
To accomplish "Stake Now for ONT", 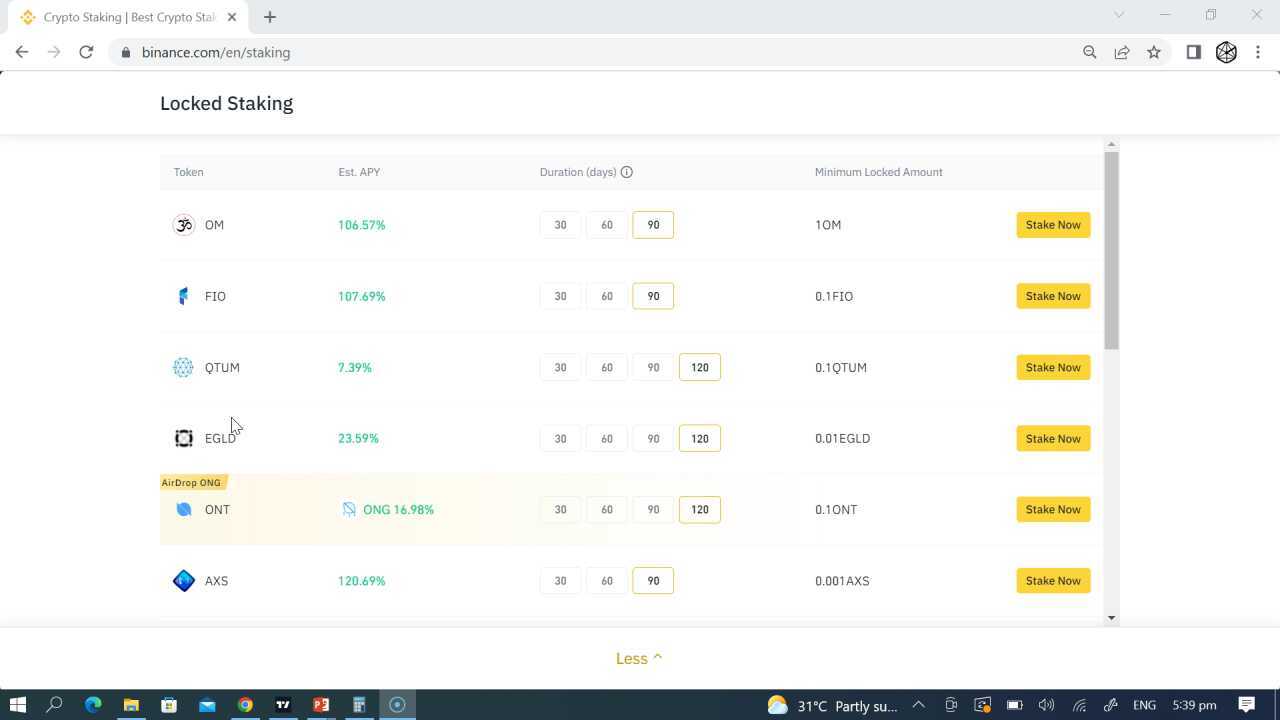I will [x=1053, y=510].
